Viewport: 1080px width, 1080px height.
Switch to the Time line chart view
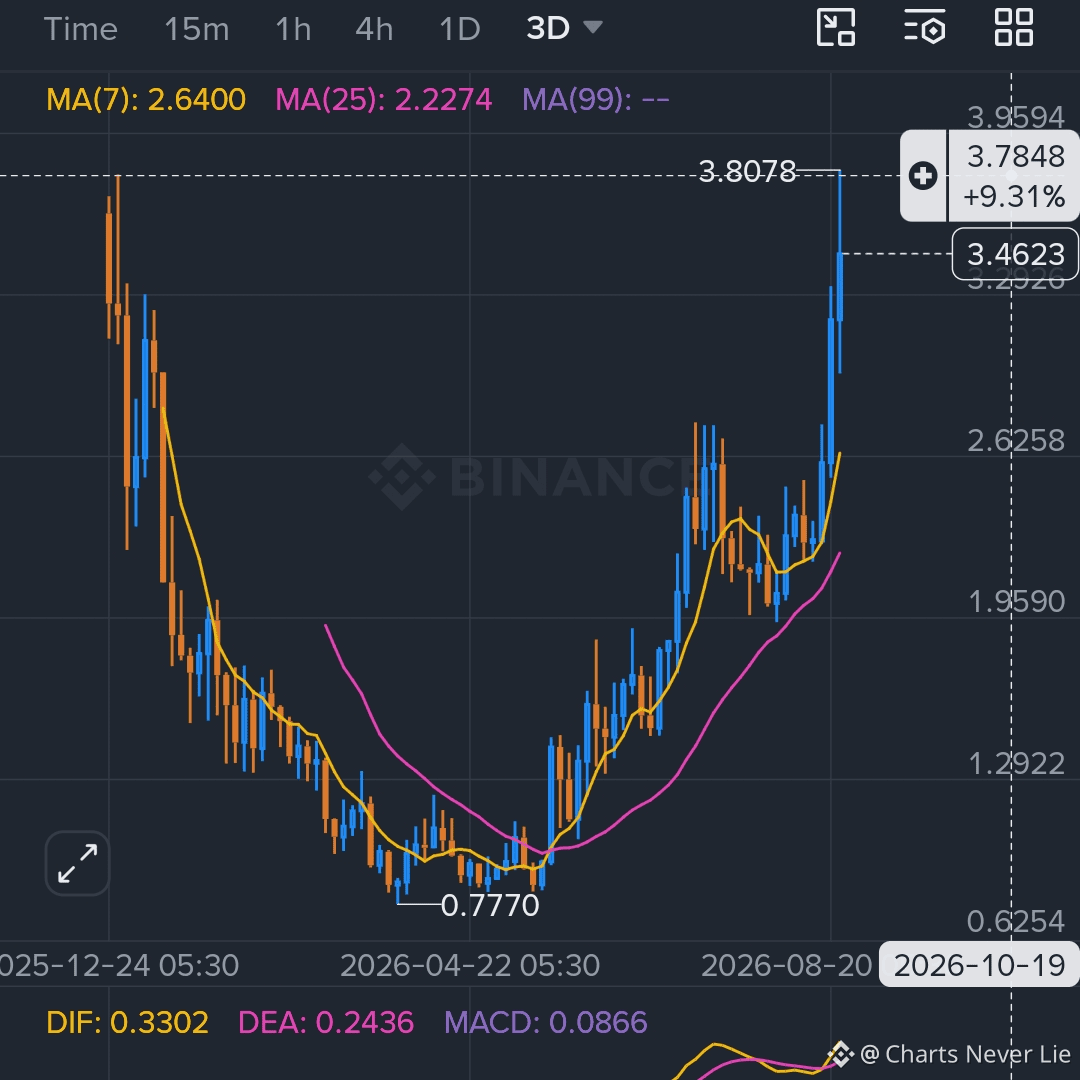tap(81, 30)
